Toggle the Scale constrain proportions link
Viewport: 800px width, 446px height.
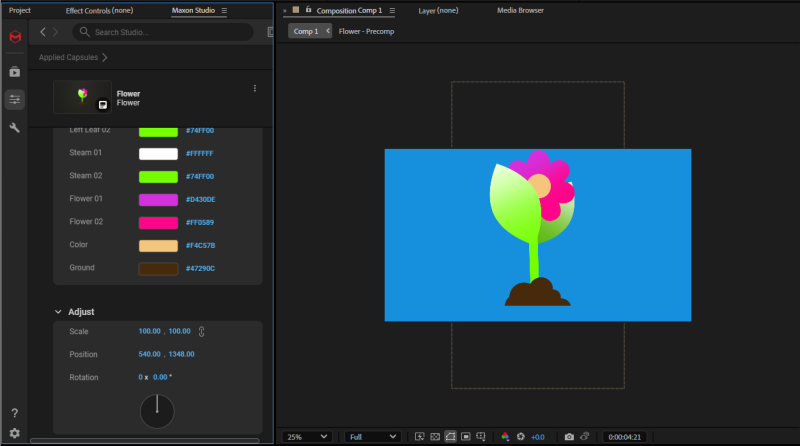point(201,331)
